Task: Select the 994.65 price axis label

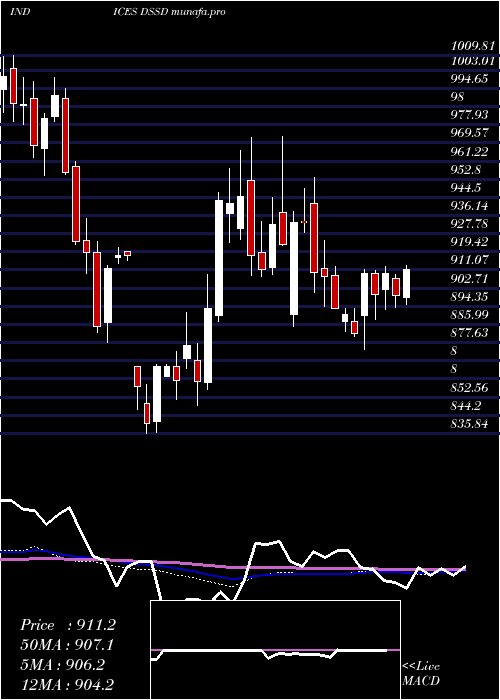Action: point(469,79)
